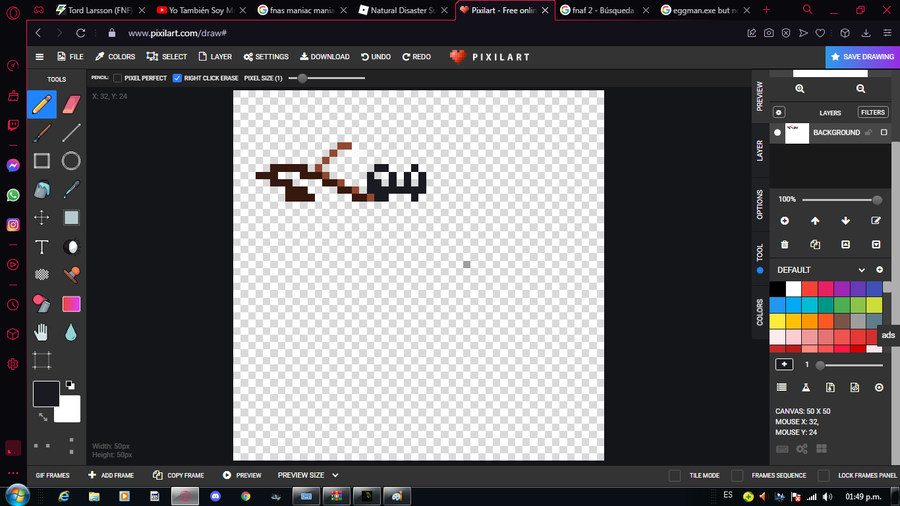Viewport: 900px width, 506px height.
Task: Enable the Lock Frames Panel checkbox
Action: (824, 475)
